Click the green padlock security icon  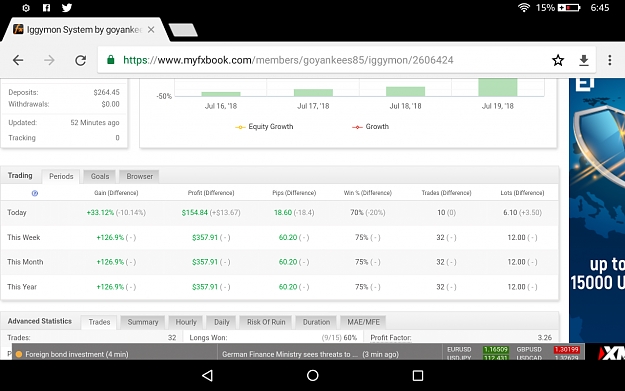(x=111, y=60)
